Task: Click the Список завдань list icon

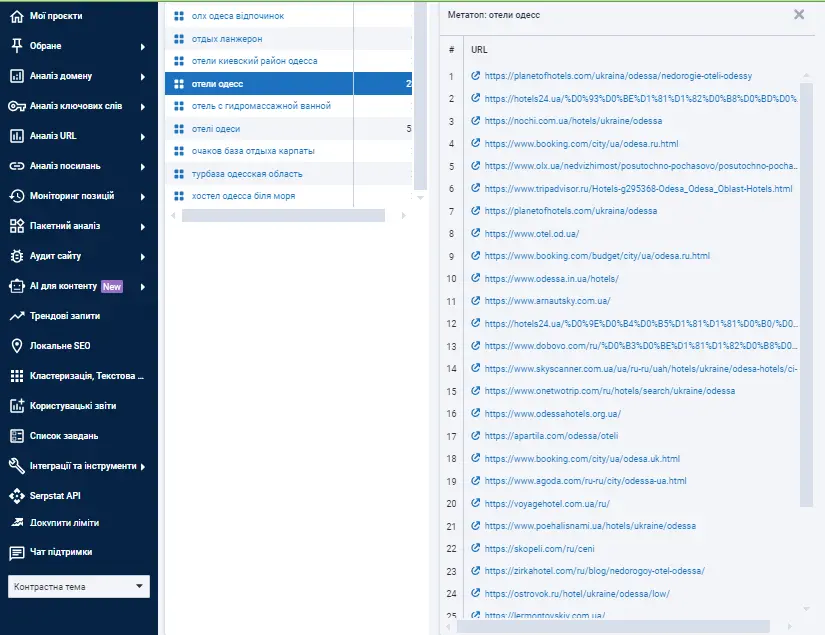Action: pyautogui.click(x=17, y=436)
